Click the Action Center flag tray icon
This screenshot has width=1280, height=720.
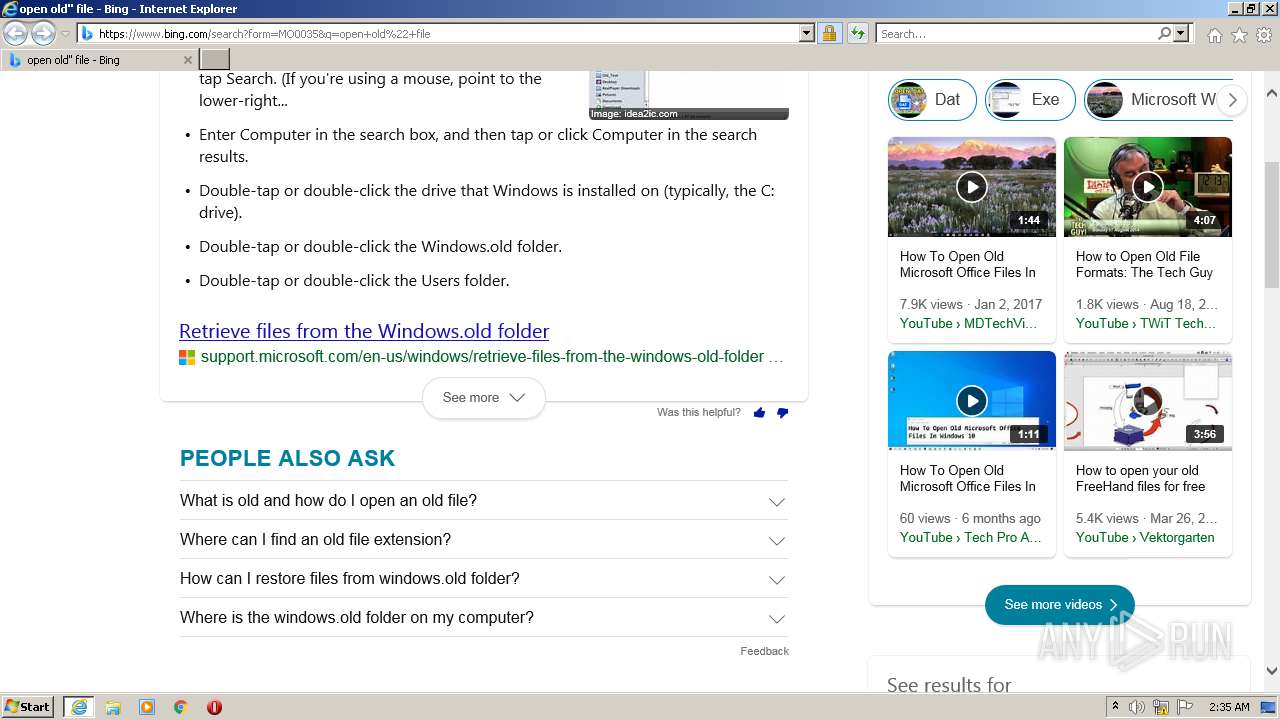[1184, 707]
